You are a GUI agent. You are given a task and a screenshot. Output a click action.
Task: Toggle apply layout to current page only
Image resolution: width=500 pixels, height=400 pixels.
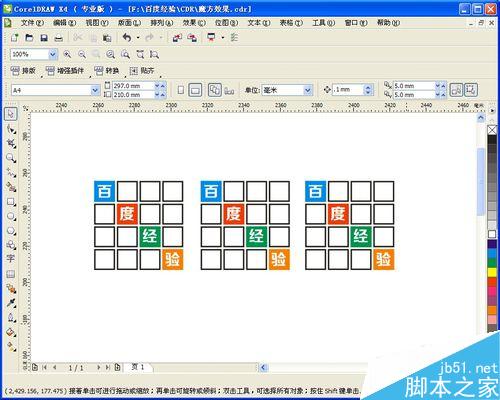229,90
